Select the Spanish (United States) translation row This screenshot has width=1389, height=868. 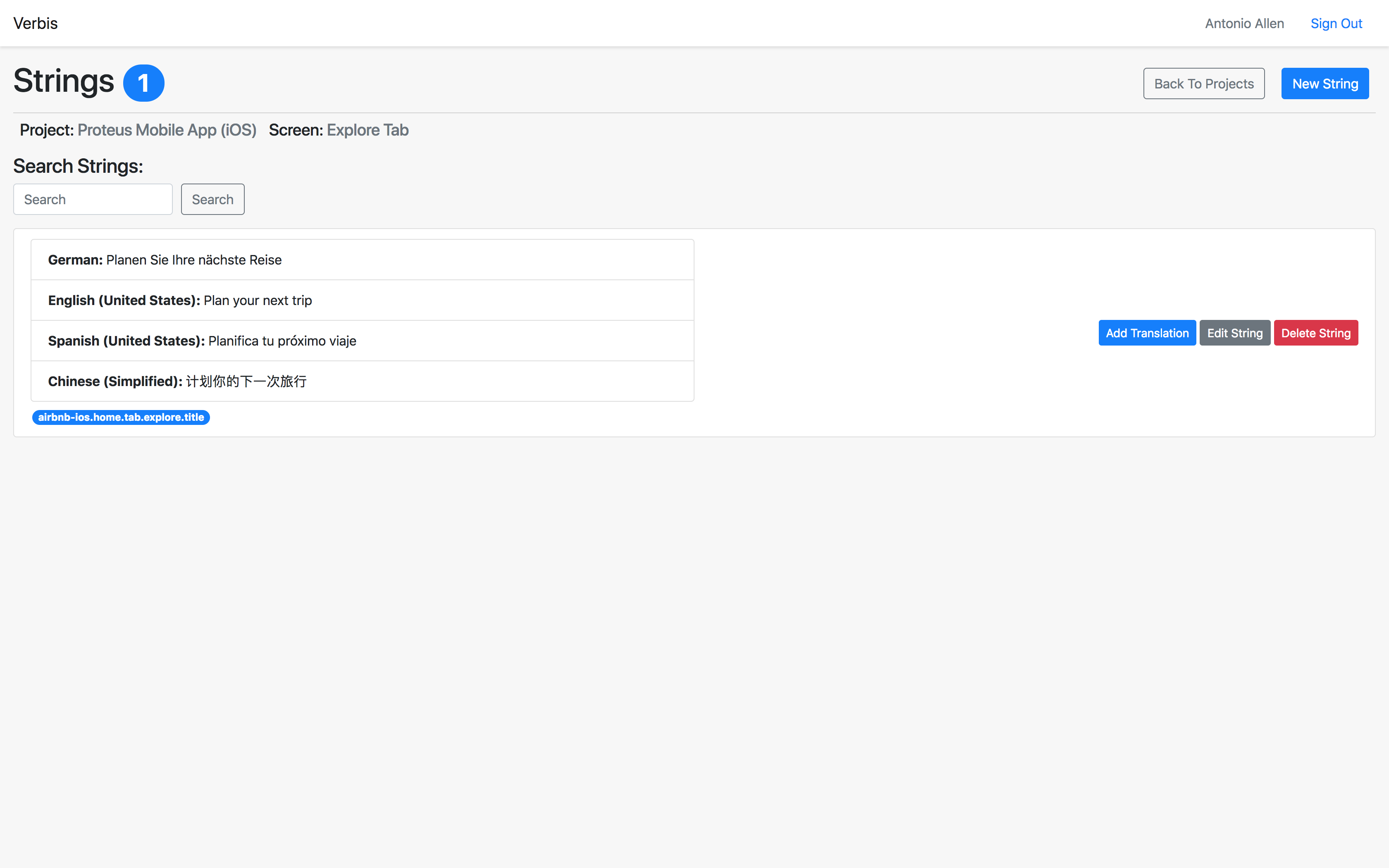click(362, 341)
